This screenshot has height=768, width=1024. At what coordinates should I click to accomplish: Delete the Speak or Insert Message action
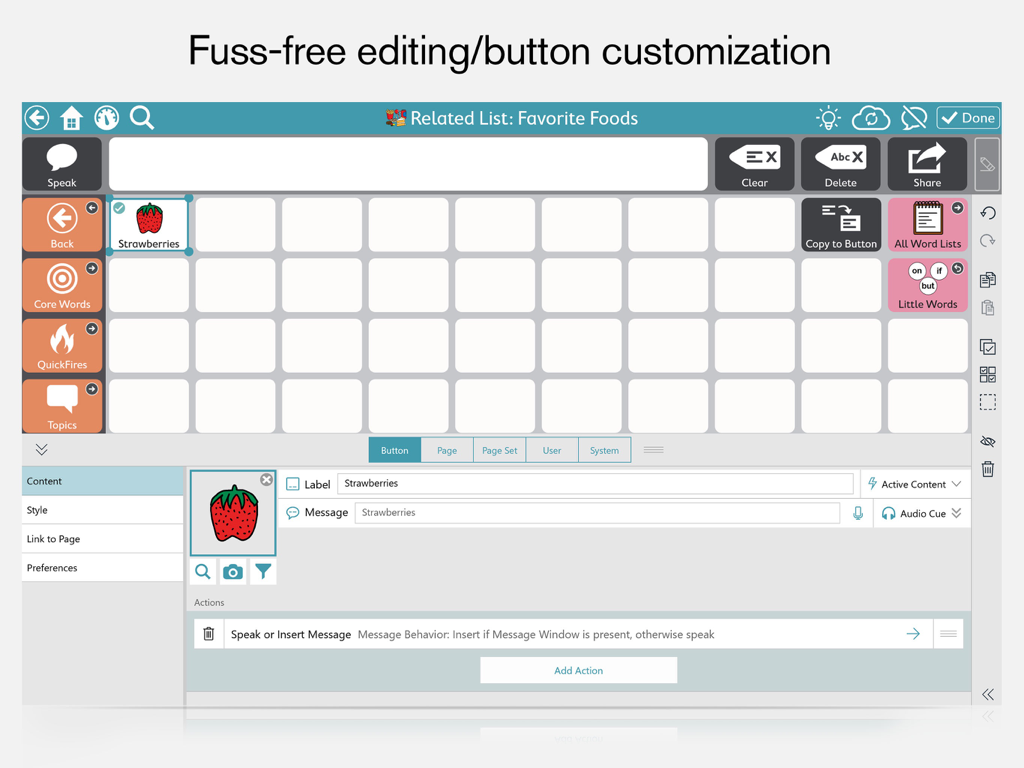pos(209,634)
